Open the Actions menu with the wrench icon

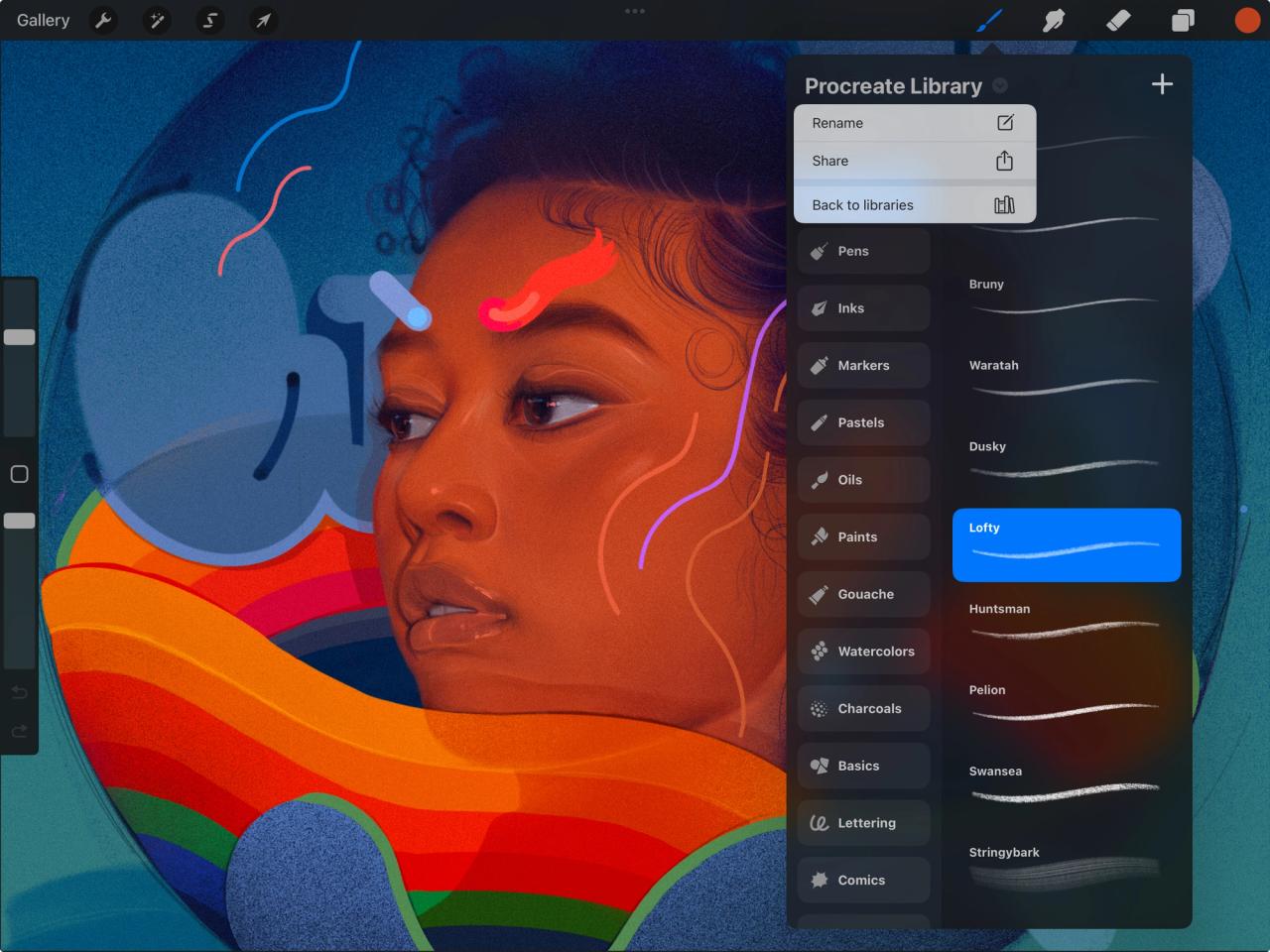pyautogui.click(x=103, y=20)
